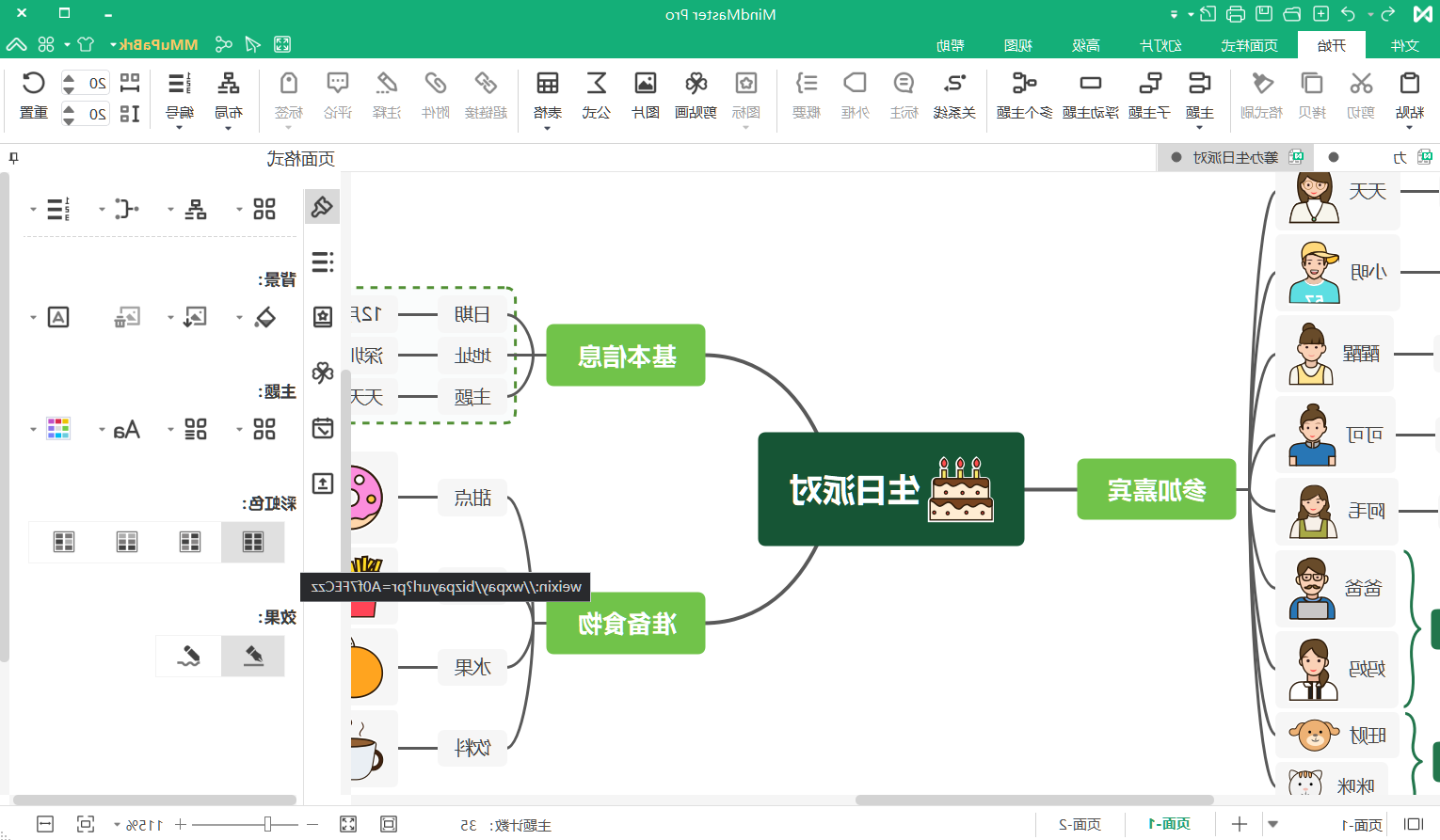Open the background fill bucket dropdown
This screenshot has width=1440, height=840.
click(x=239, y=317)
